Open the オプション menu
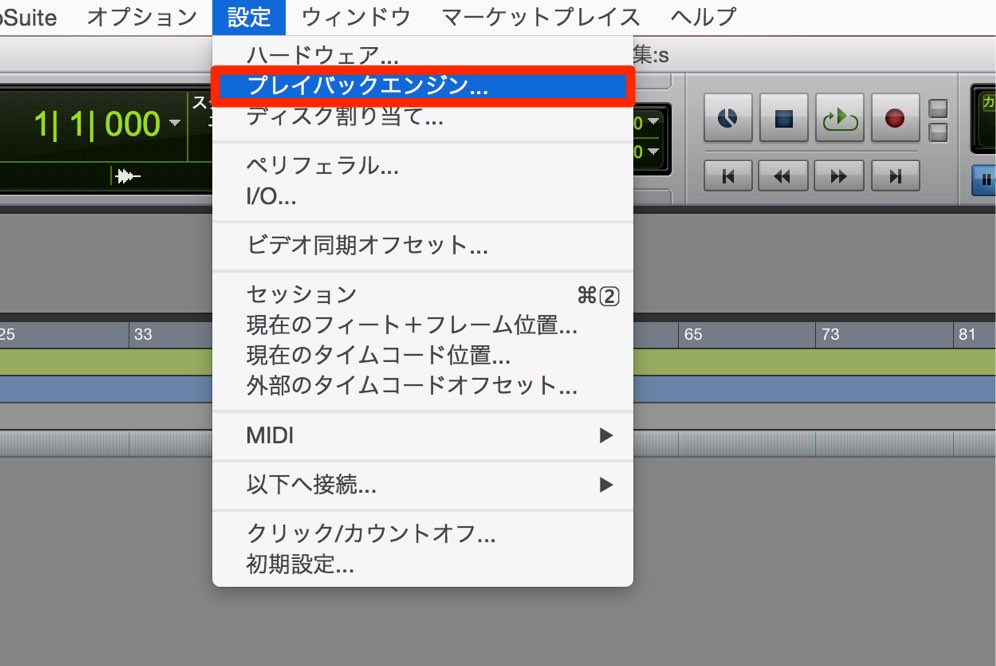 (x=142, y=17)
